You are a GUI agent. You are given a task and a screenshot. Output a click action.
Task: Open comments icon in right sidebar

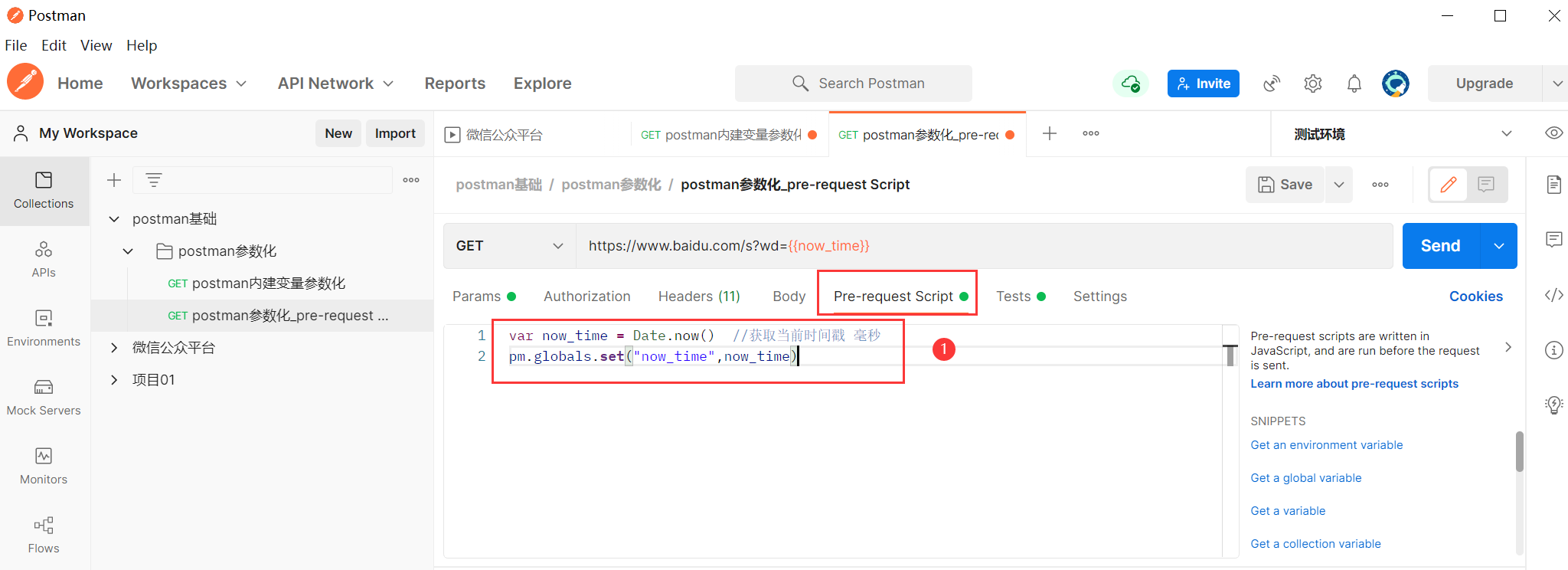(1553, 240)
